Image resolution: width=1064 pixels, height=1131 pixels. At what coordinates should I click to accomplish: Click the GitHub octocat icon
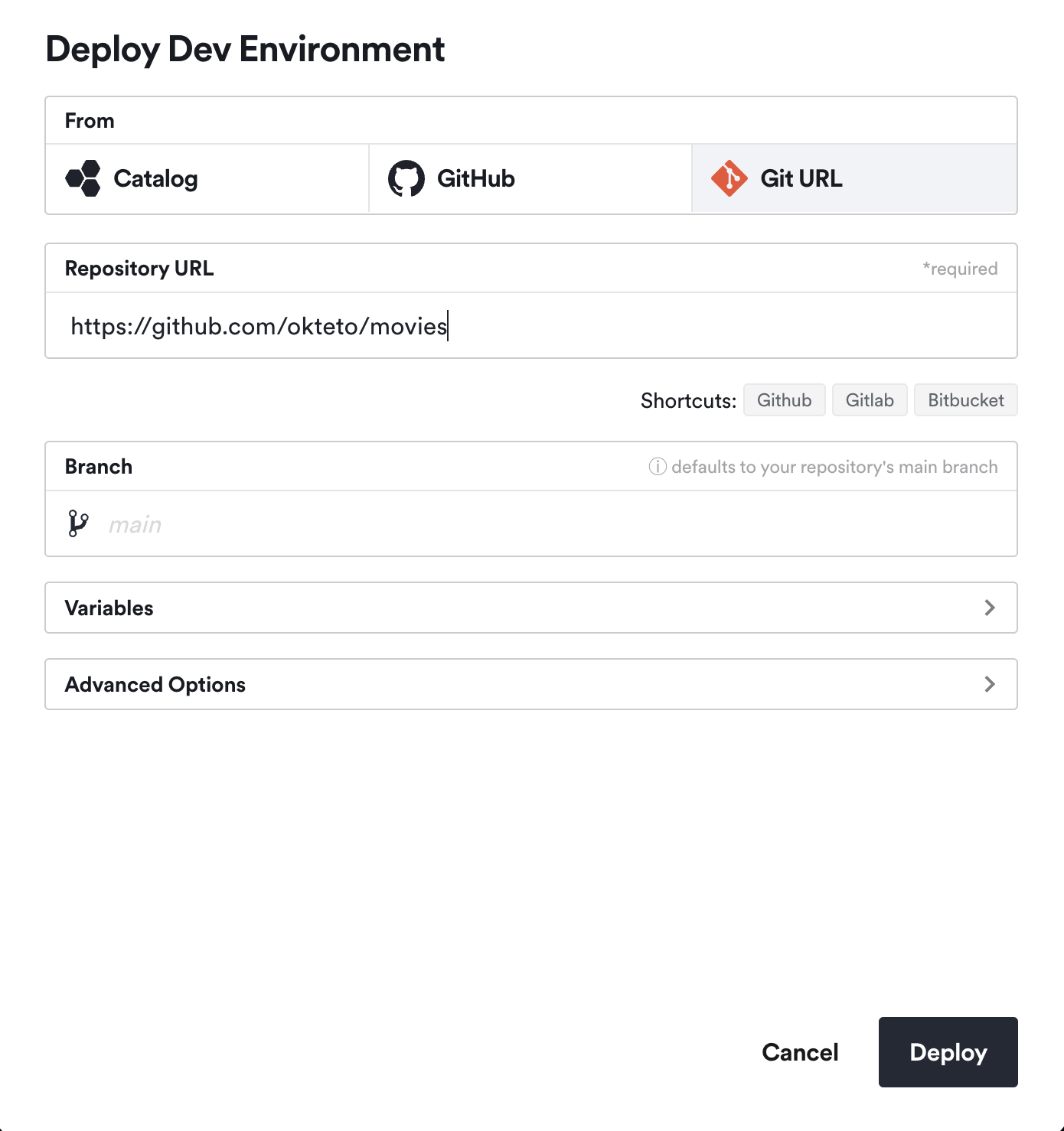click(x=407, y=178)
